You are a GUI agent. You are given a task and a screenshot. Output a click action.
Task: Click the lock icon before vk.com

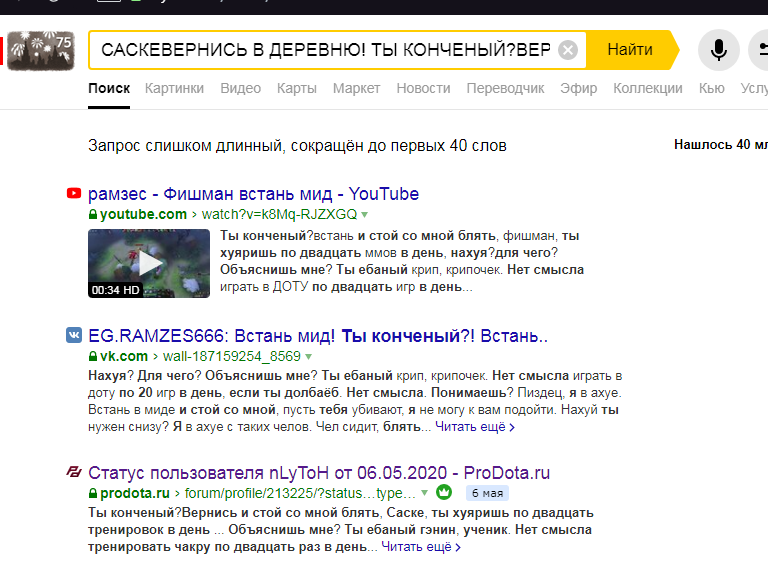point(93,356)
